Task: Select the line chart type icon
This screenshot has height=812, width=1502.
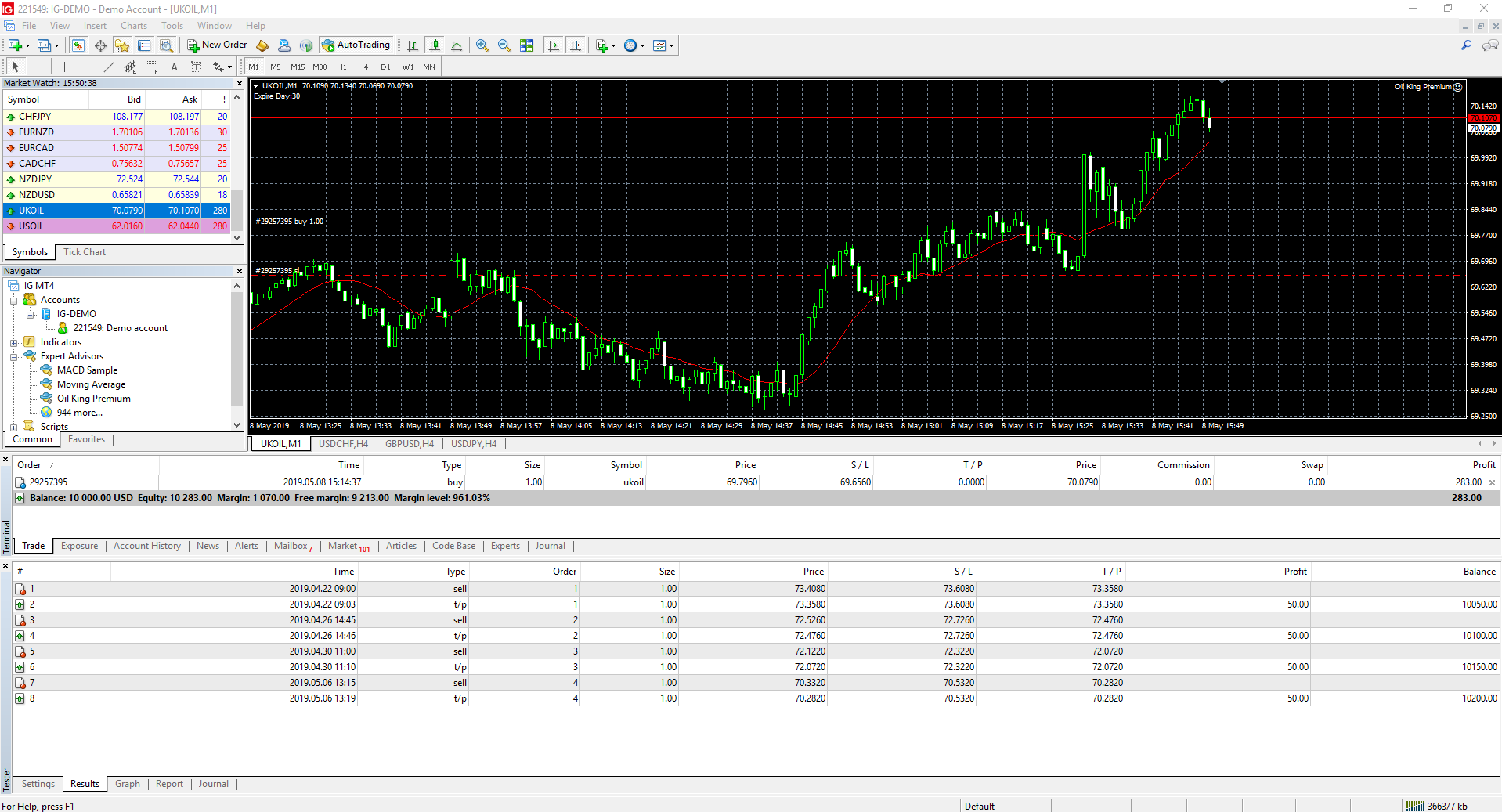Action: point(457,45)
